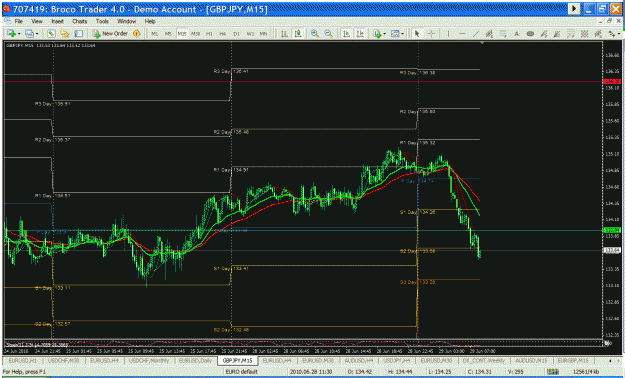Open the Market Watch window icon
625x378 pixels.
pyautogui.click(x=51, y=34)
